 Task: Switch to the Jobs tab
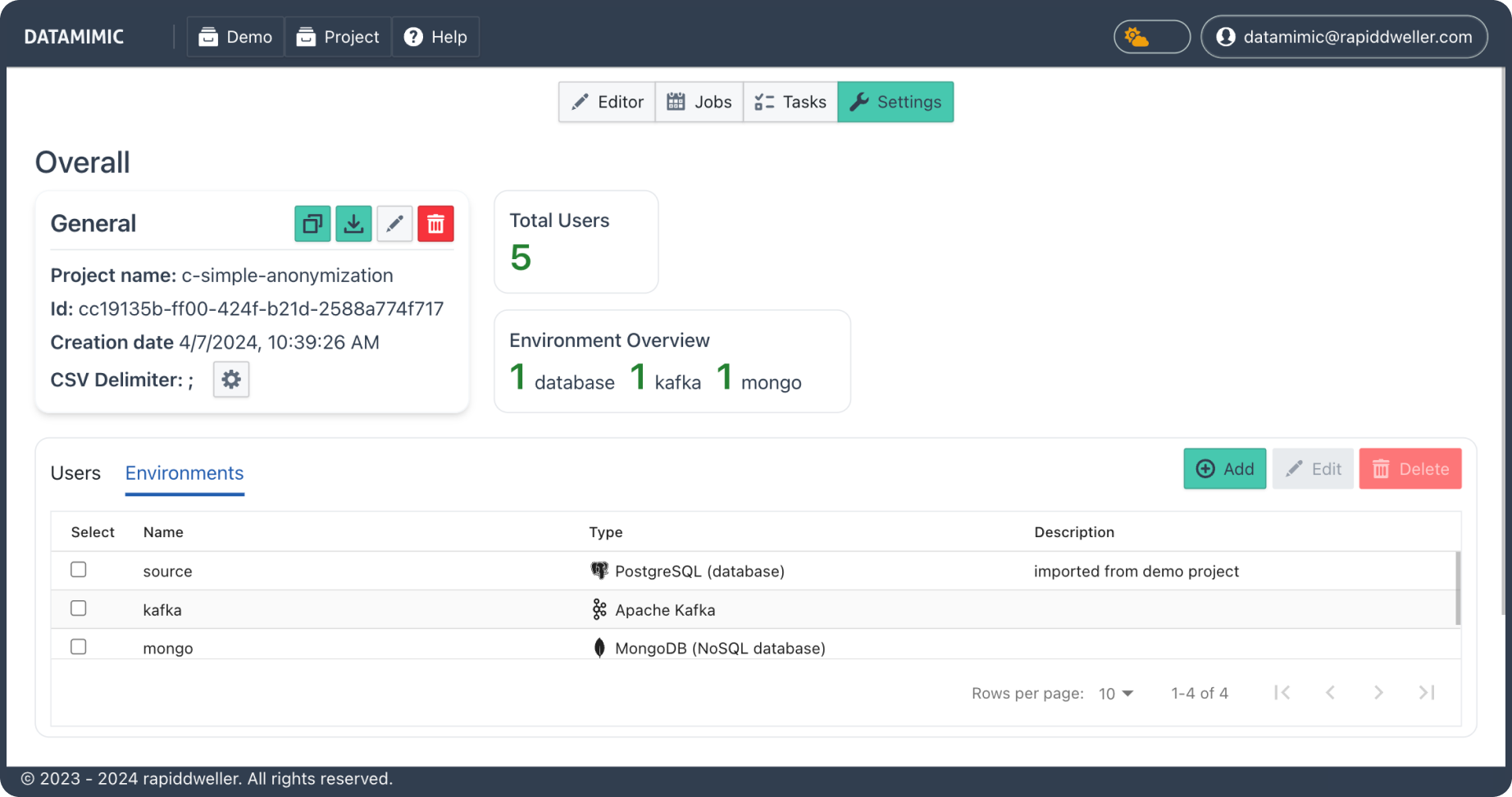pos(699,102)
